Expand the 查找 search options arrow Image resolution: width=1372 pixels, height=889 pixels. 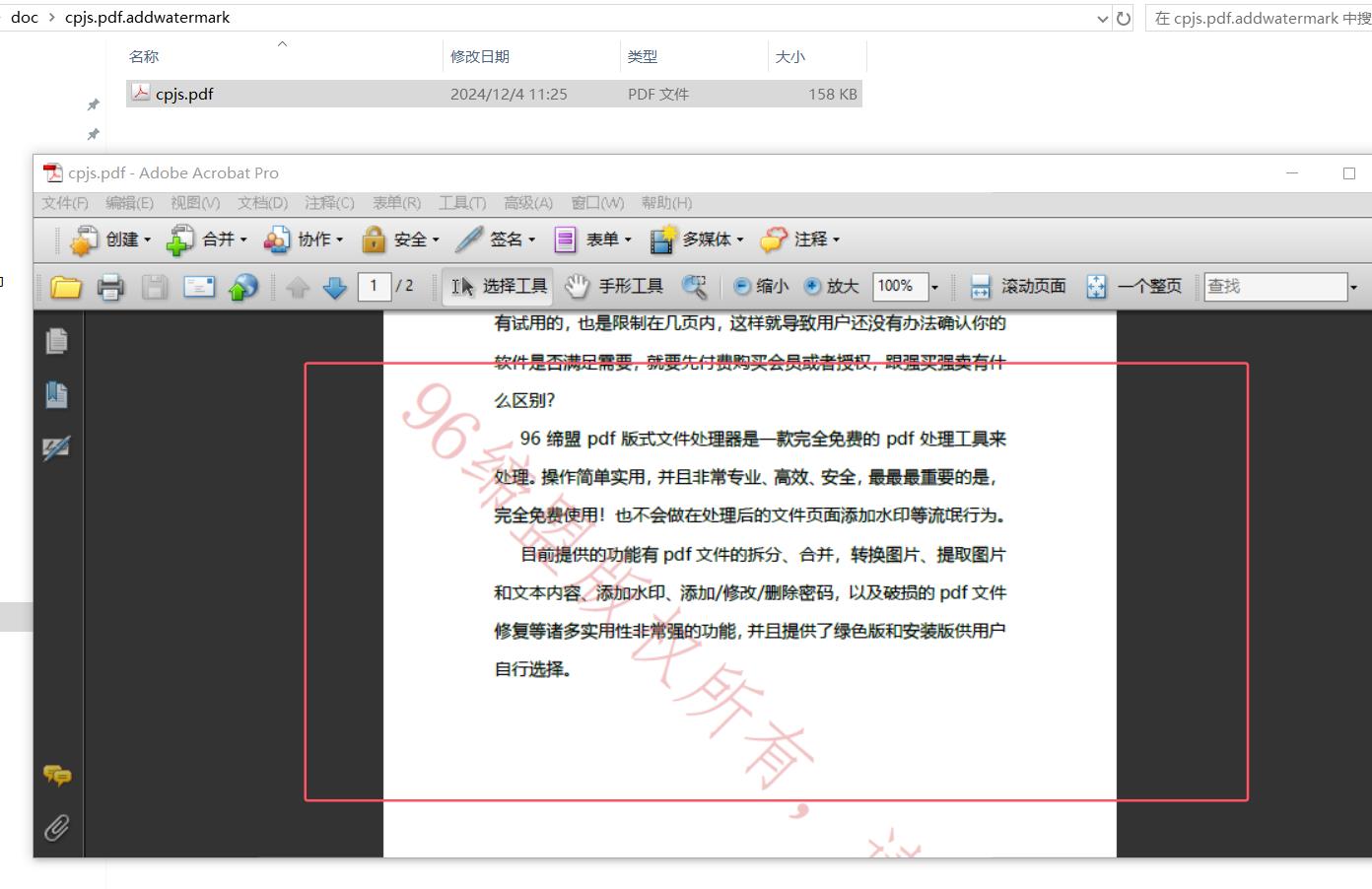click(1353, 288)
